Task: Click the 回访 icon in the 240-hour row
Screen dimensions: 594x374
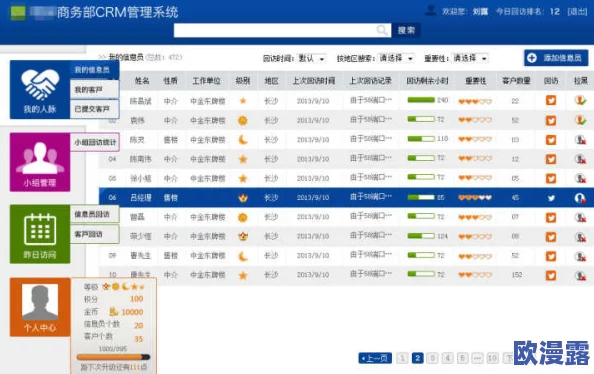Action: click(x=551, y=100)
